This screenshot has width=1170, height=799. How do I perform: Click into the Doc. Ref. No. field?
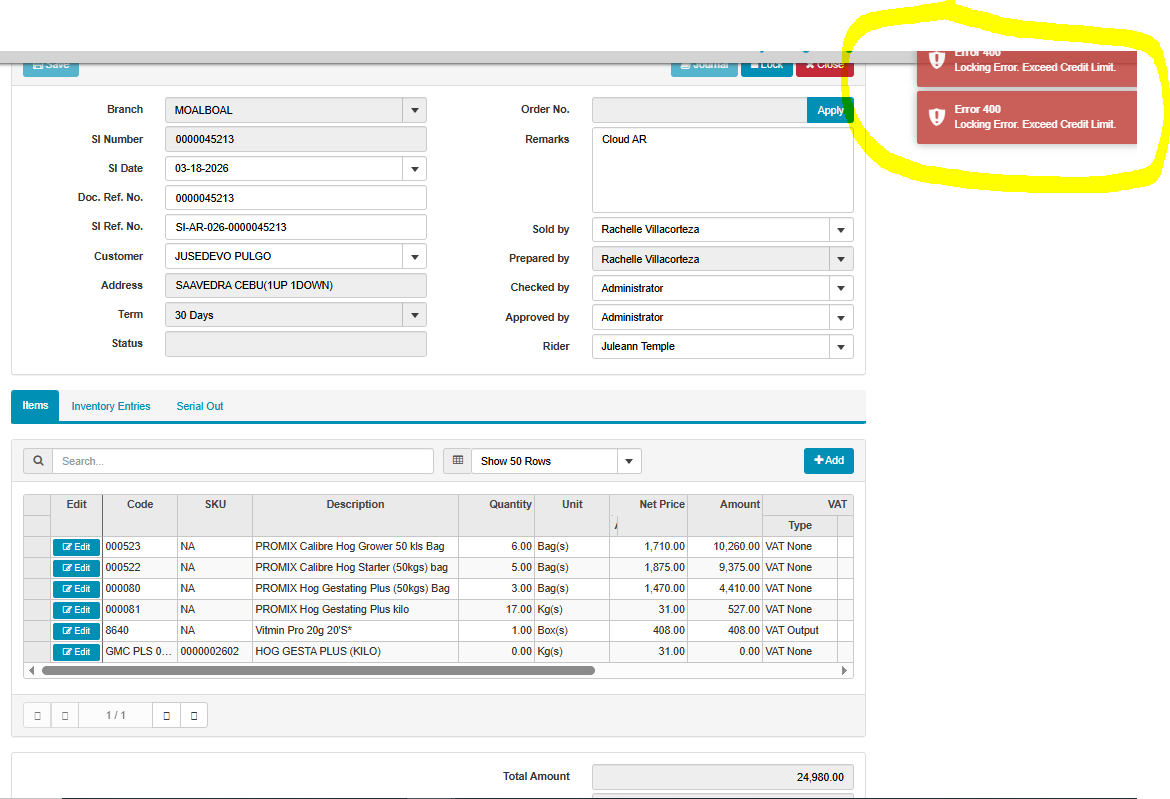click(295, 198)
